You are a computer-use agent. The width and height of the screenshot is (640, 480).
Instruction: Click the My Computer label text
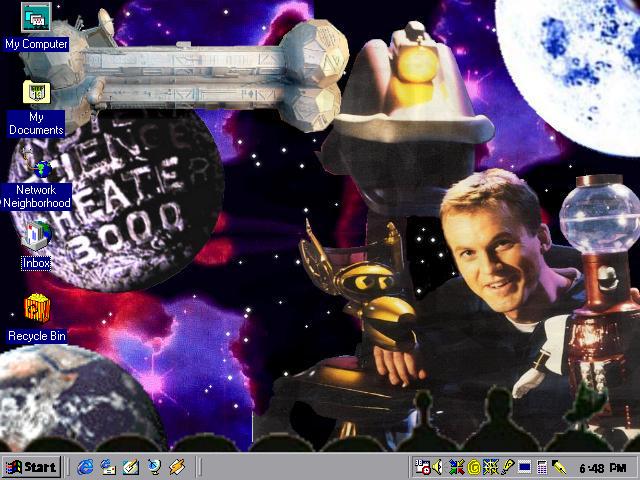36,44
